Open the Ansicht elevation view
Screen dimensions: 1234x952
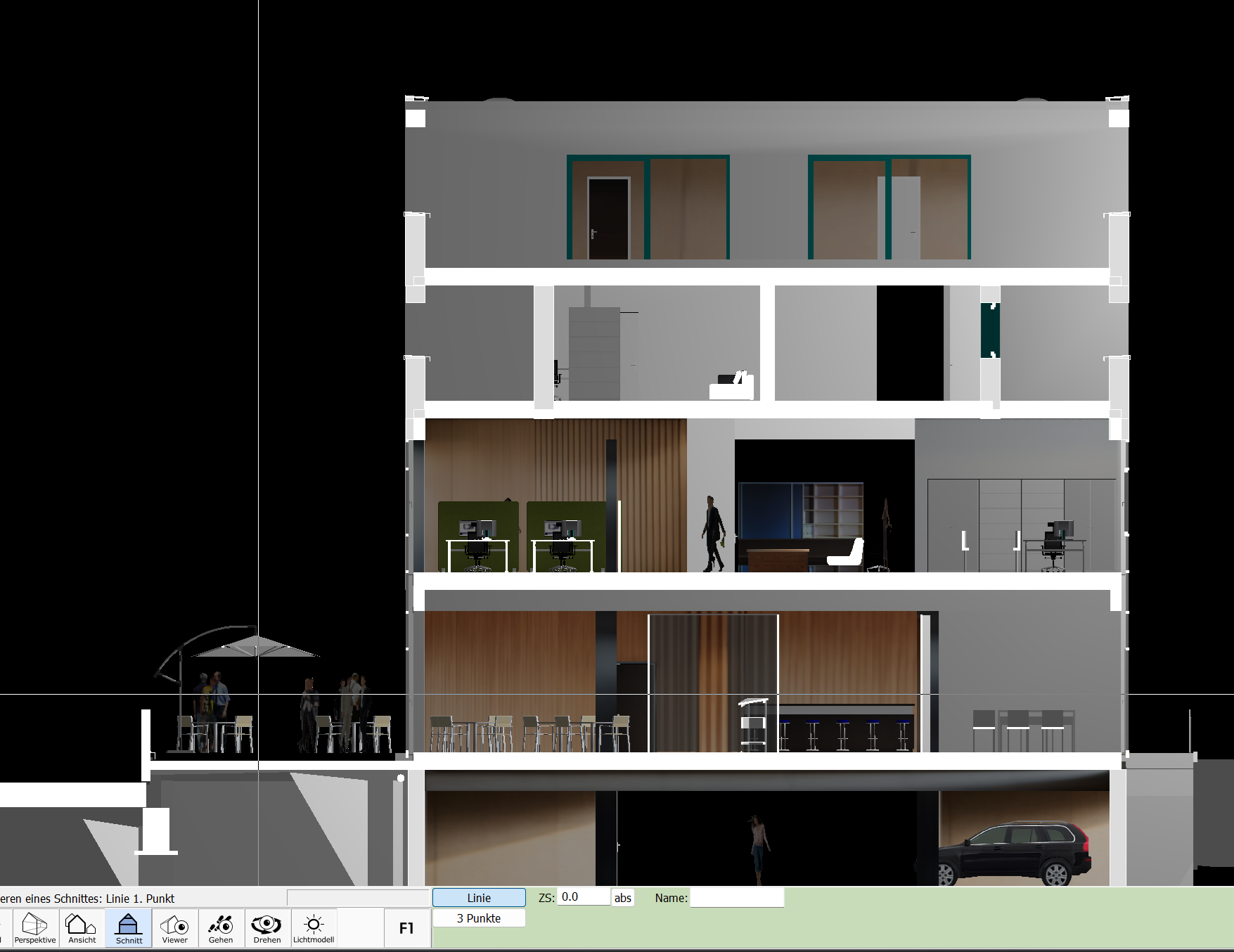tap(82, 928)
